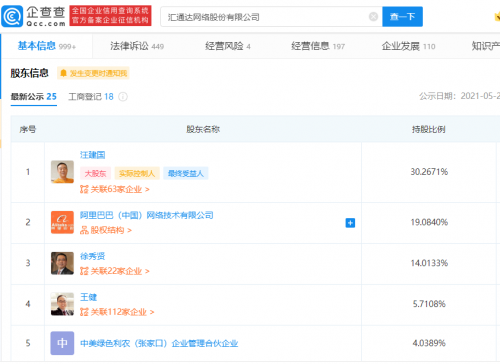
Task: Click the 序号 column header
Action: (x=28, y=129)
